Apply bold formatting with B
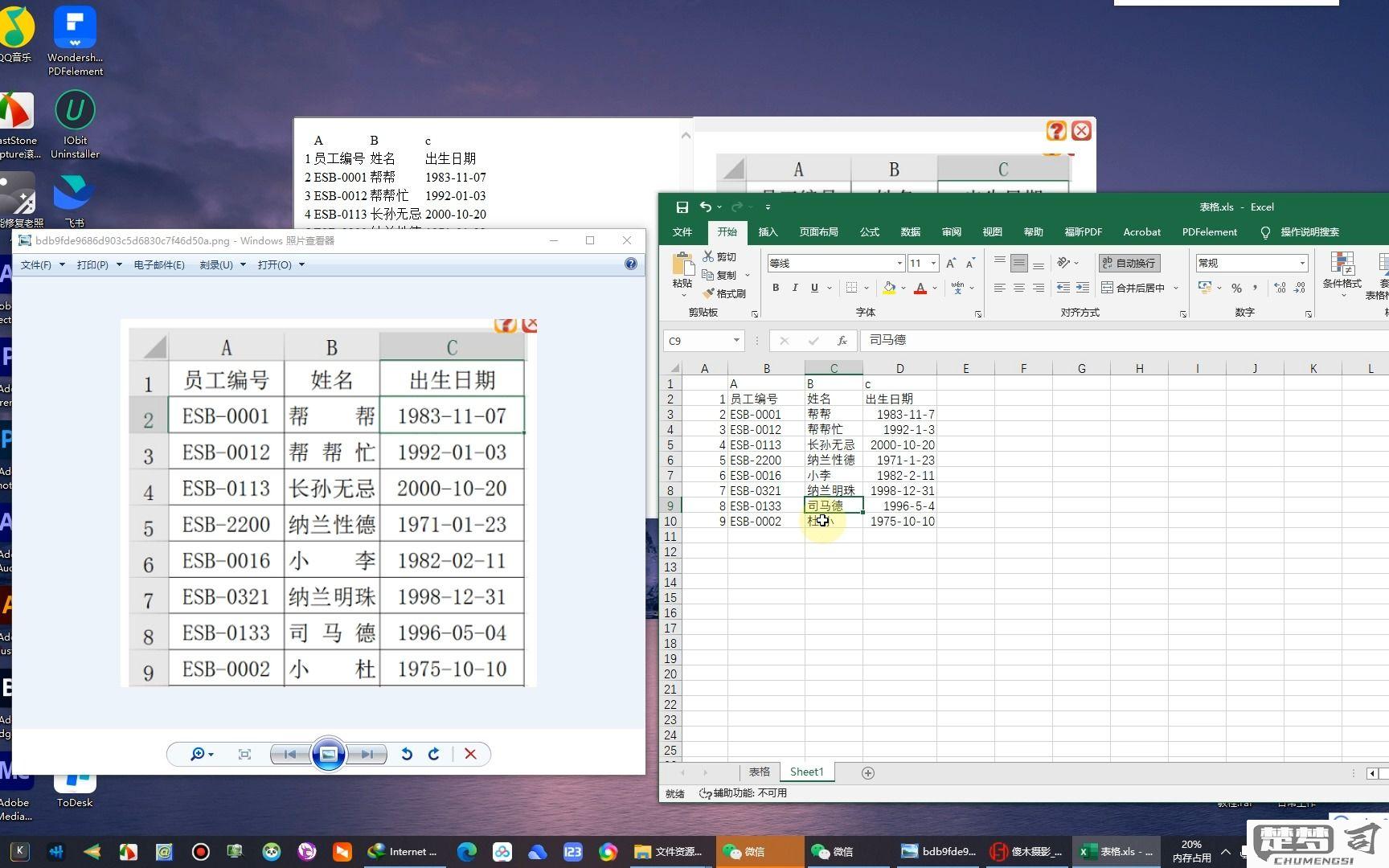The image size is (1389, 868). [x=776, y=288]
